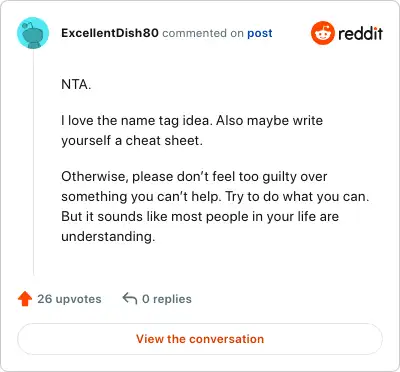Image resolution: width=400 pixels, height=372 pixels.
Task: Upvote using the orange arrow icon
Action: (x=25, y=299)
